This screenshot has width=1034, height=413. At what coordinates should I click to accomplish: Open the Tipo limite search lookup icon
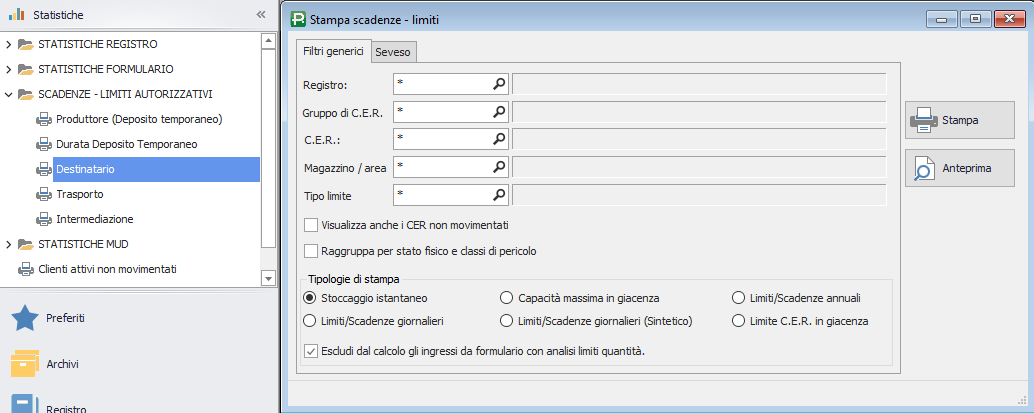tap(499, 194)
